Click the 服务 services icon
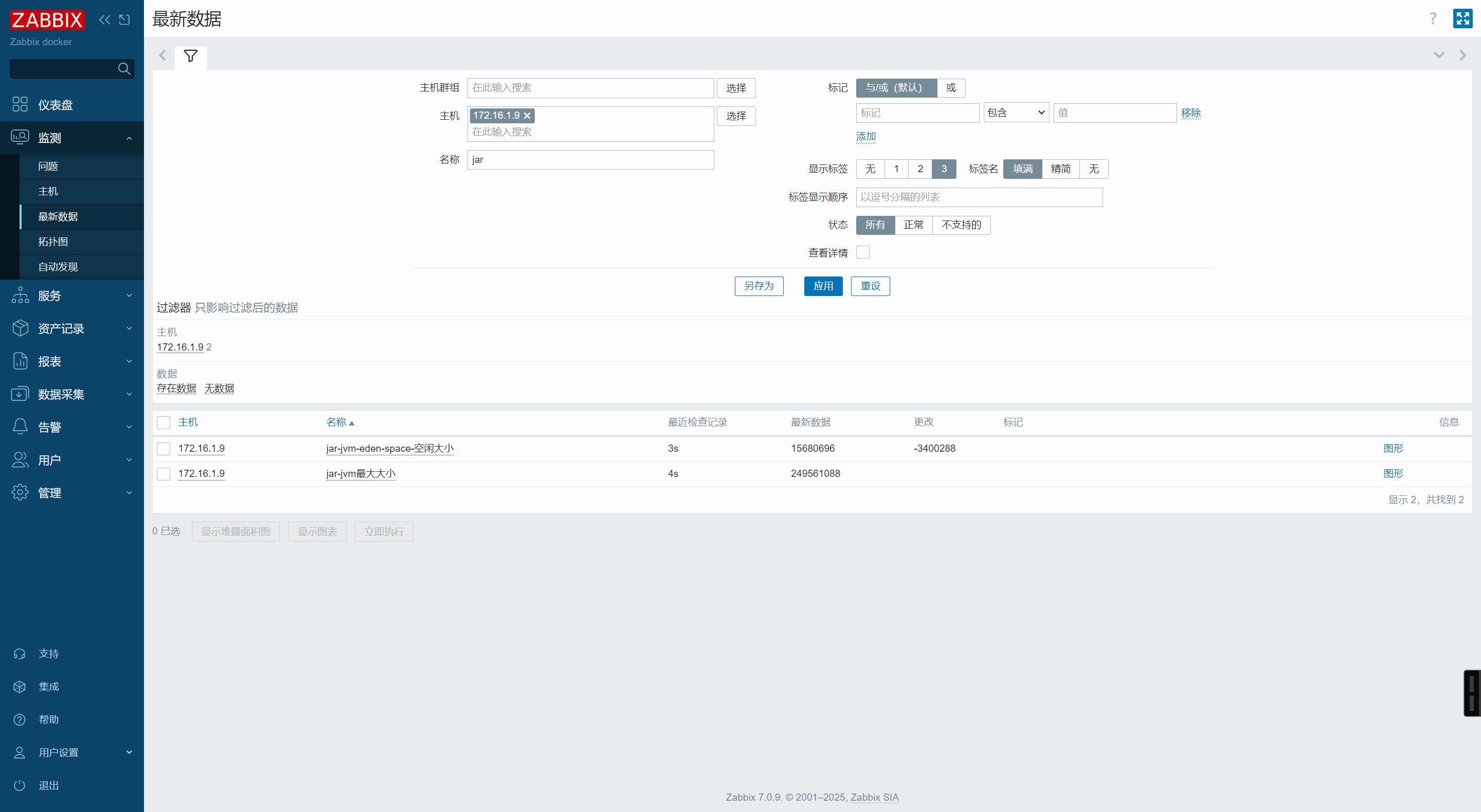 click(20, 296)
